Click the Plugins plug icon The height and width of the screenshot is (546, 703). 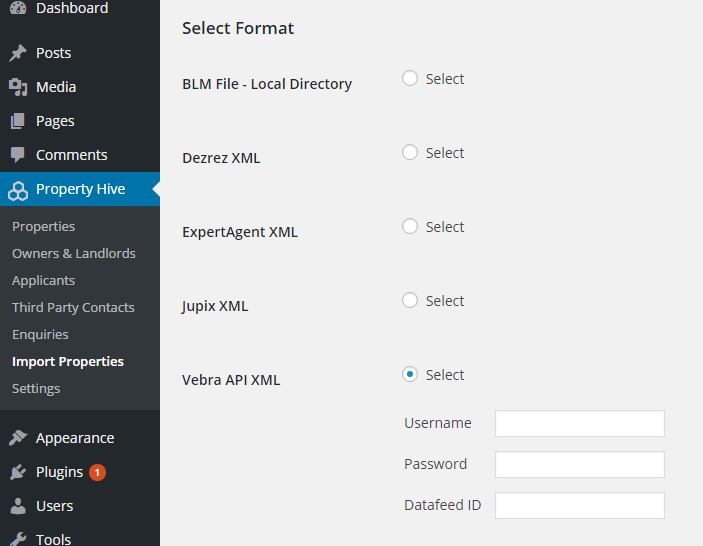tap(18, 472)
